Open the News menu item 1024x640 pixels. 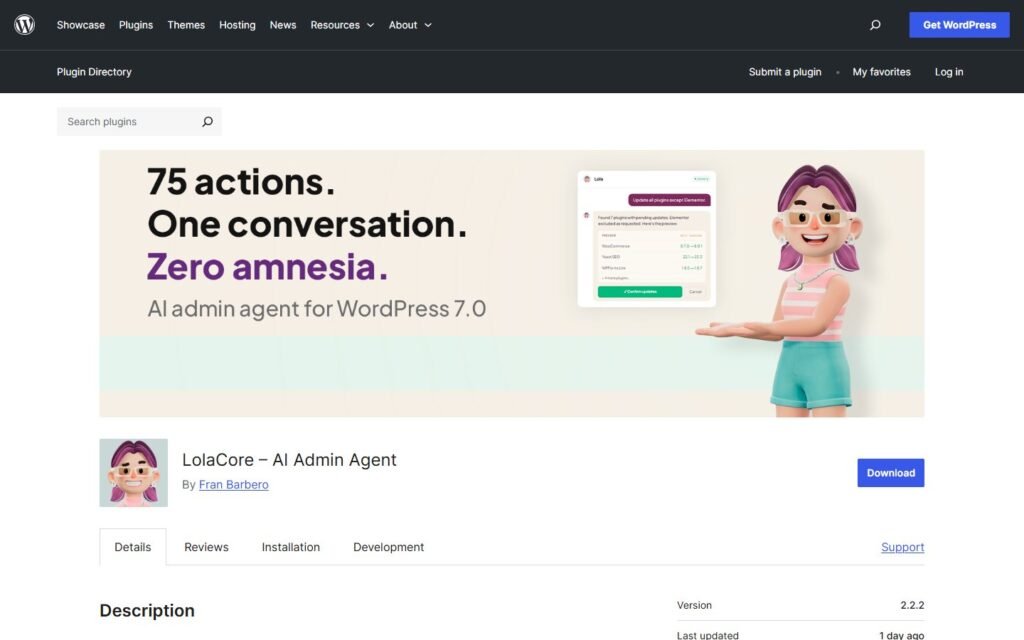point(283,25)
